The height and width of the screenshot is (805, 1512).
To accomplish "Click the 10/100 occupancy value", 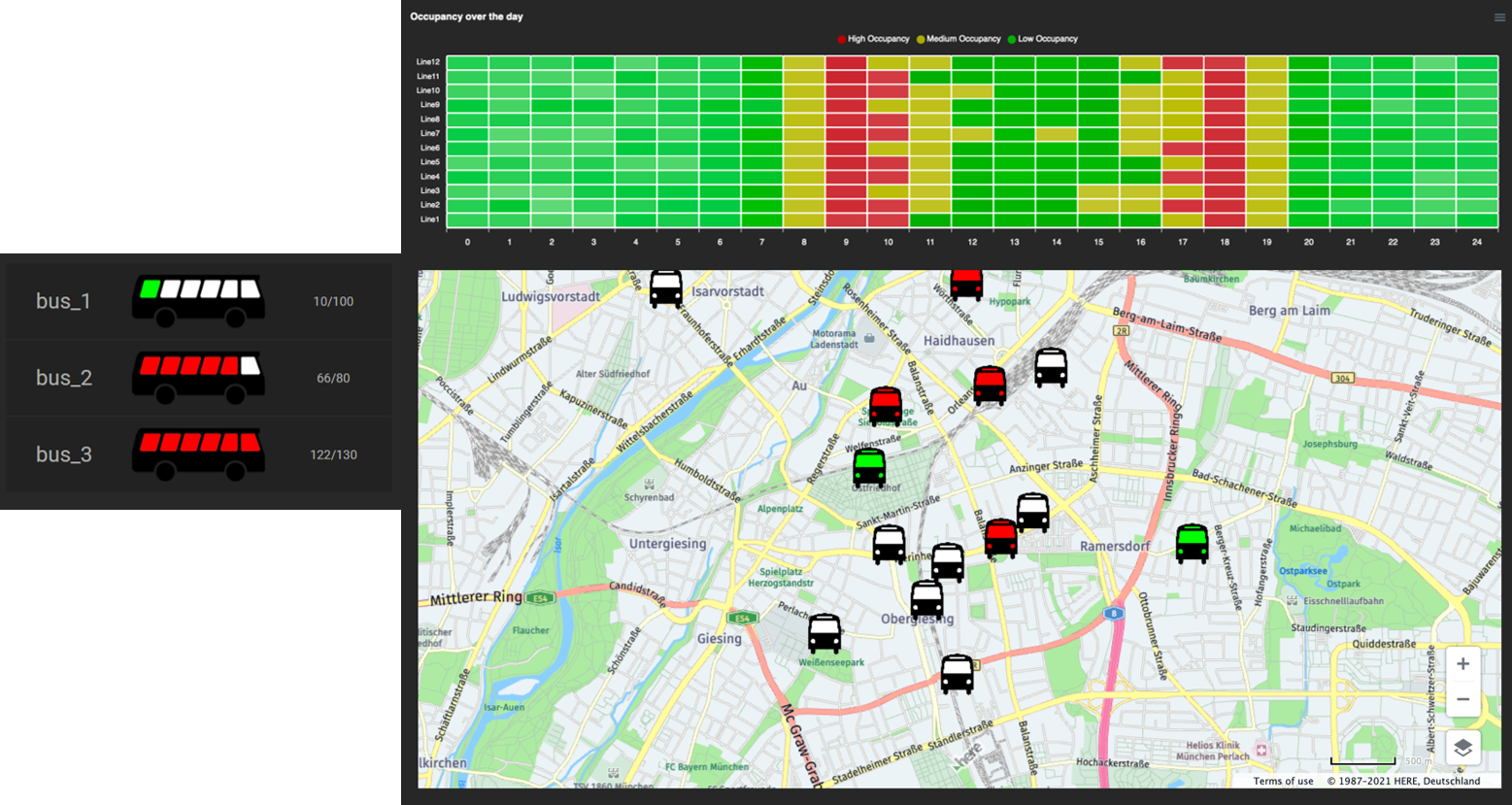I will coord(333,301).
